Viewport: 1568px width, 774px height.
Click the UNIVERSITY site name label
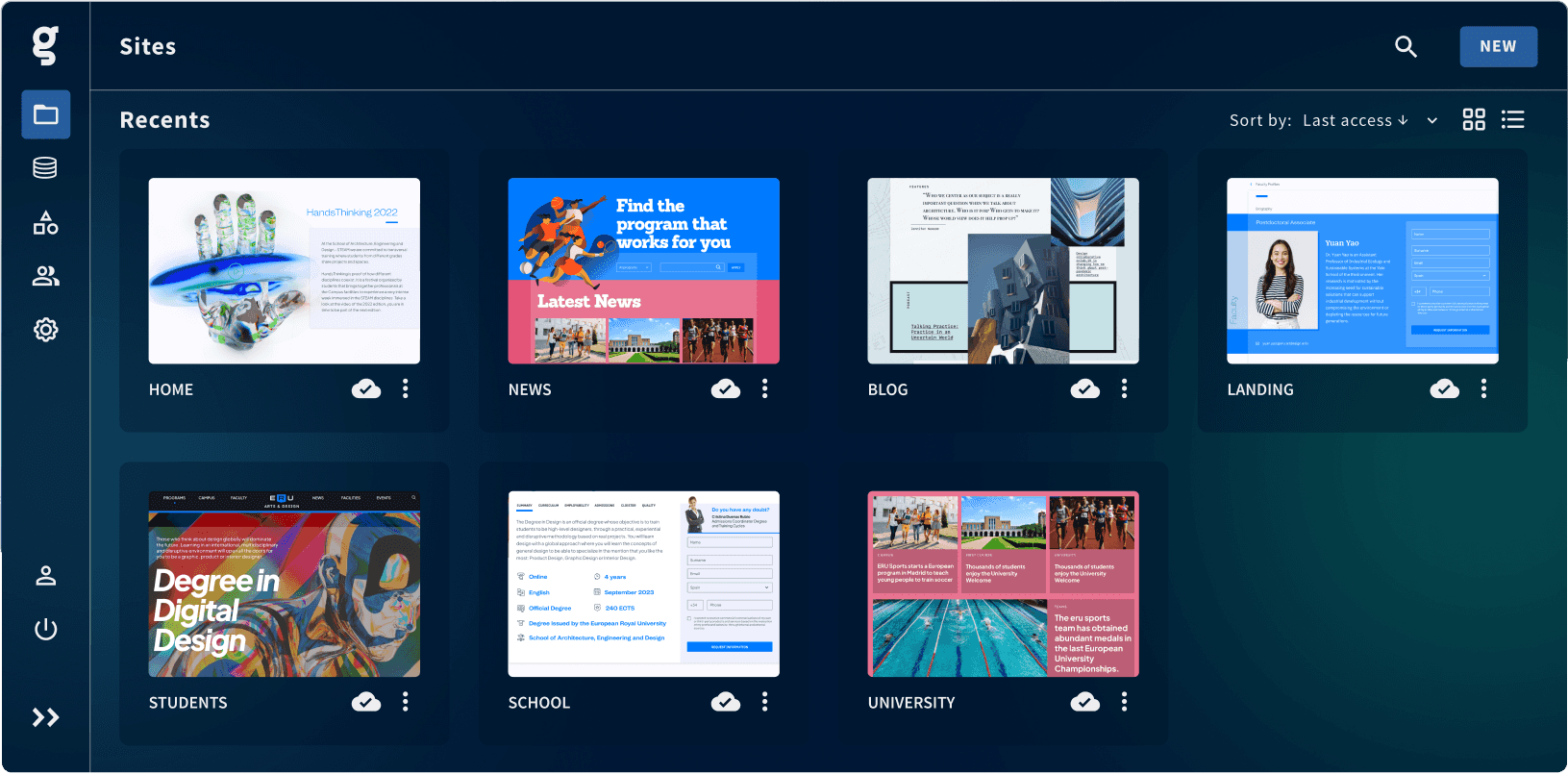(x=911, y=703)
